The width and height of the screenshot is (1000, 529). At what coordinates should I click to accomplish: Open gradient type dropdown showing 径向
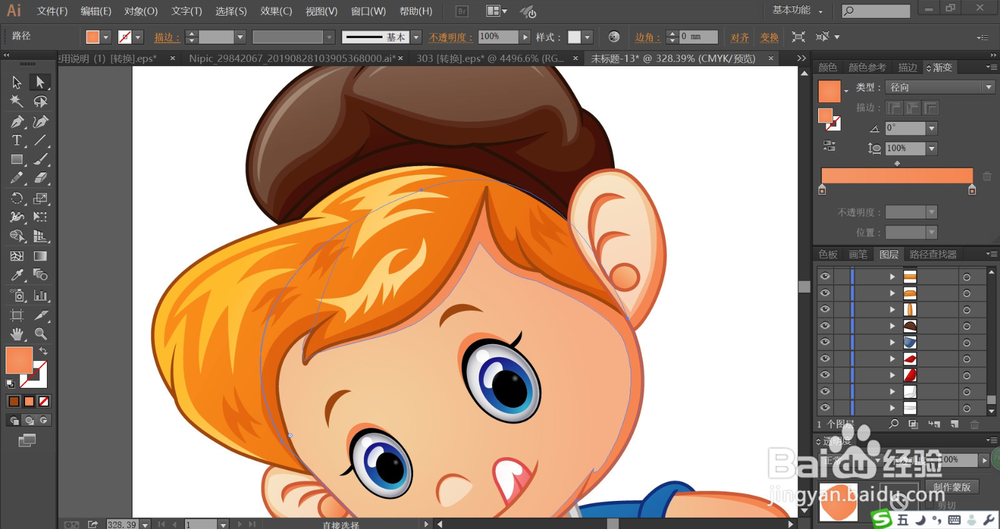coord(941,87)
